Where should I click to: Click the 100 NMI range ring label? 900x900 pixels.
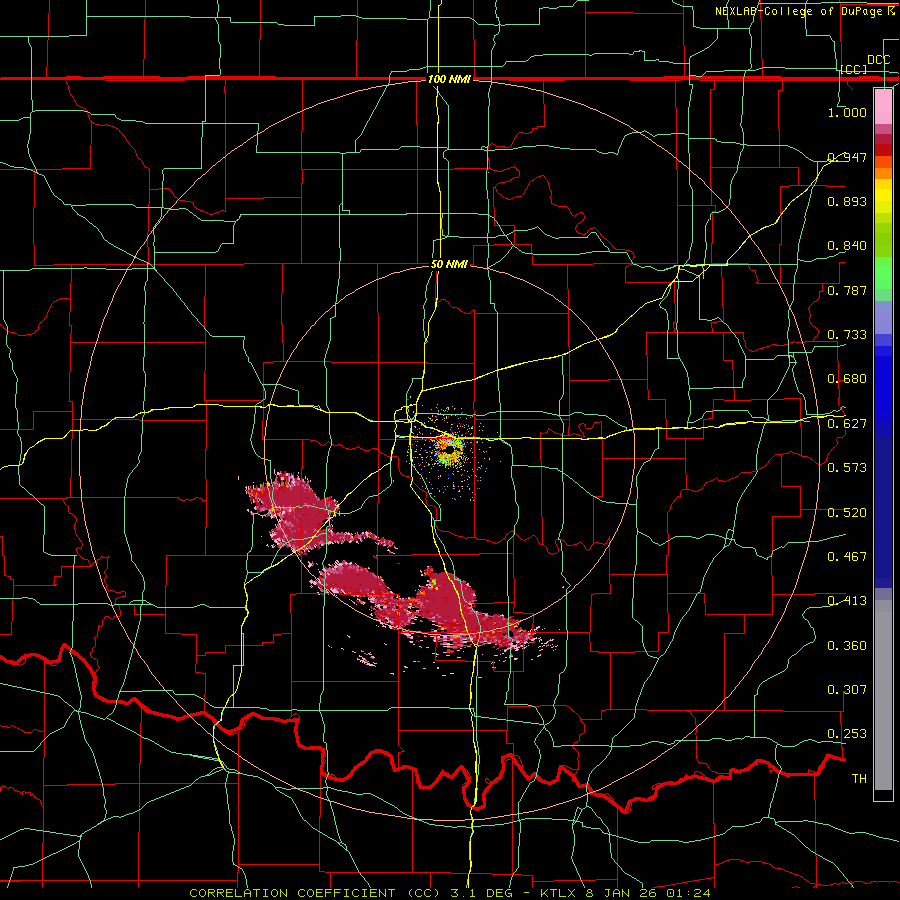pos(449,79)
